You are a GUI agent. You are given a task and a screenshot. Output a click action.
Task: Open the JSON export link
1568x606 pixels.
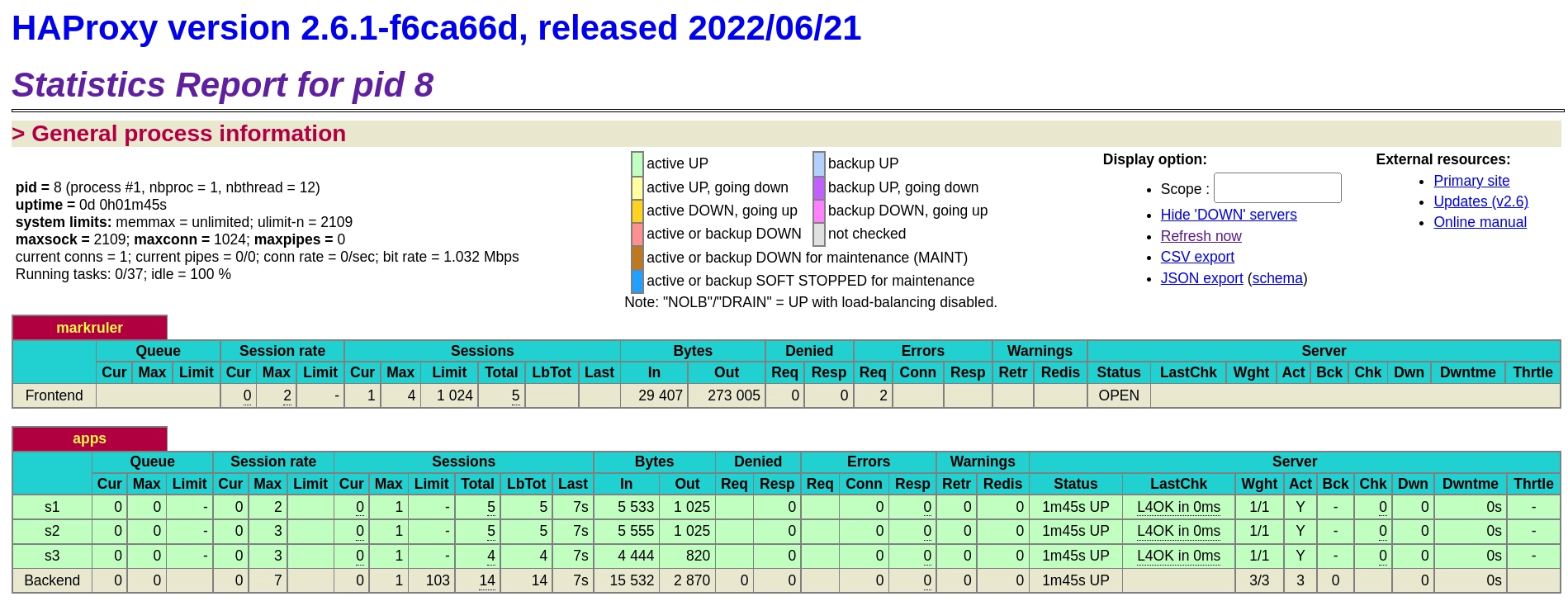tap(1201, 278)
